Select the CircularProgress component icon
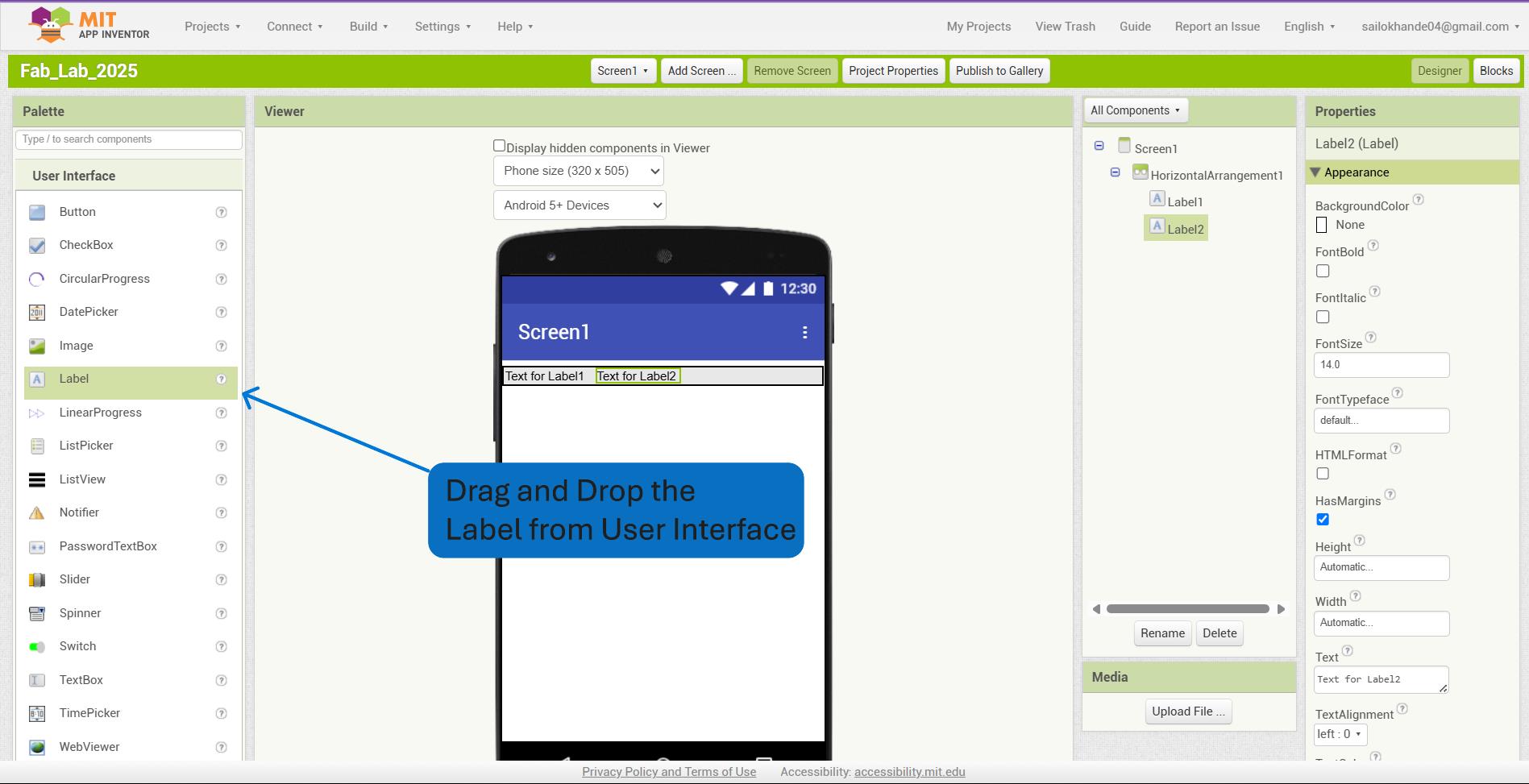 (37, 279)
